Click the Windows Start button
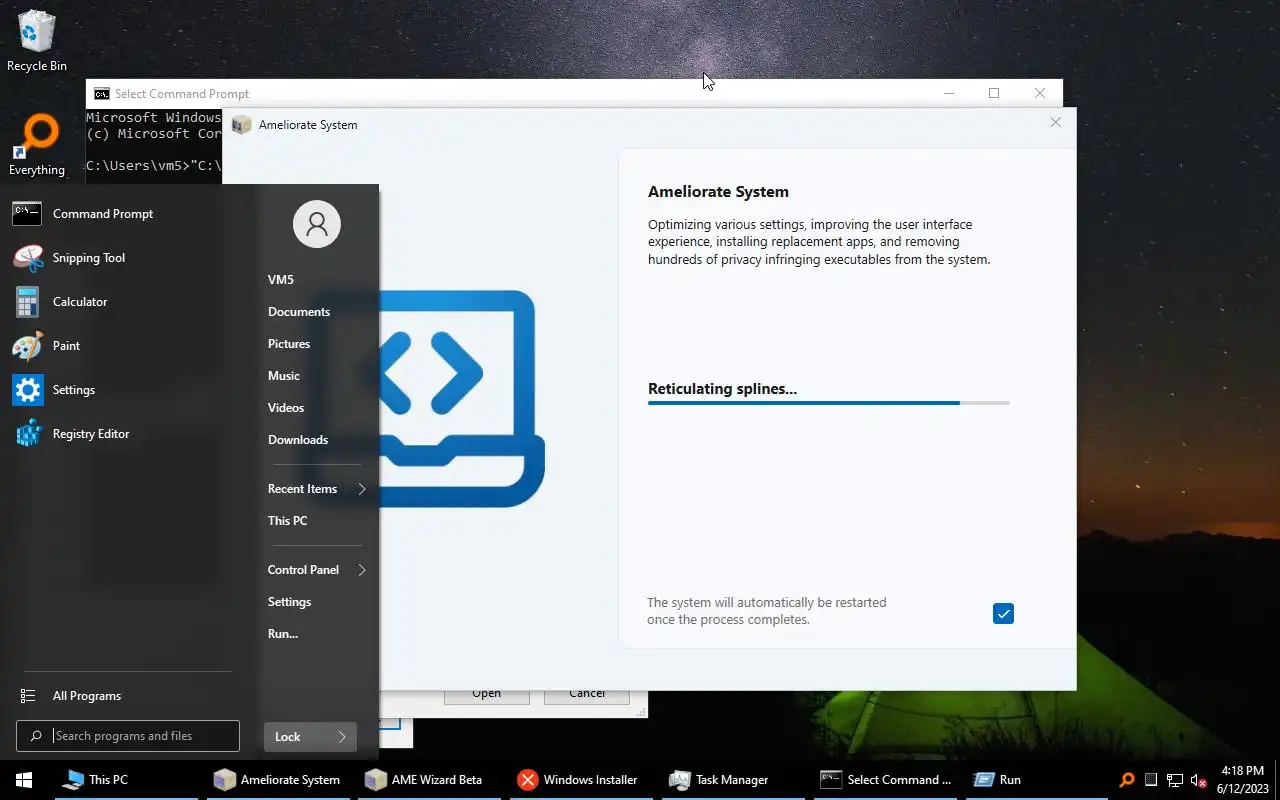This screenshot has width=1280, height=800. pos(24,780)
